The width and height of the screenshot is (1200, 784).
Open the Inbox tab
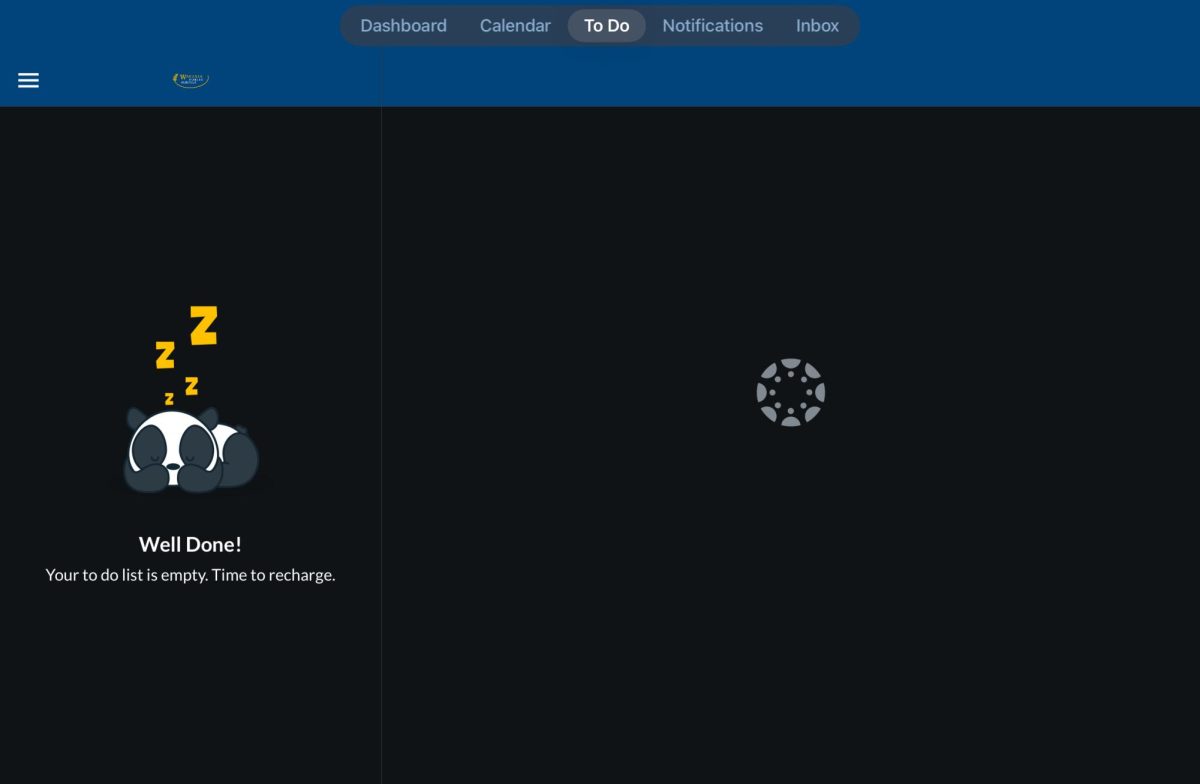click(817, 26)
